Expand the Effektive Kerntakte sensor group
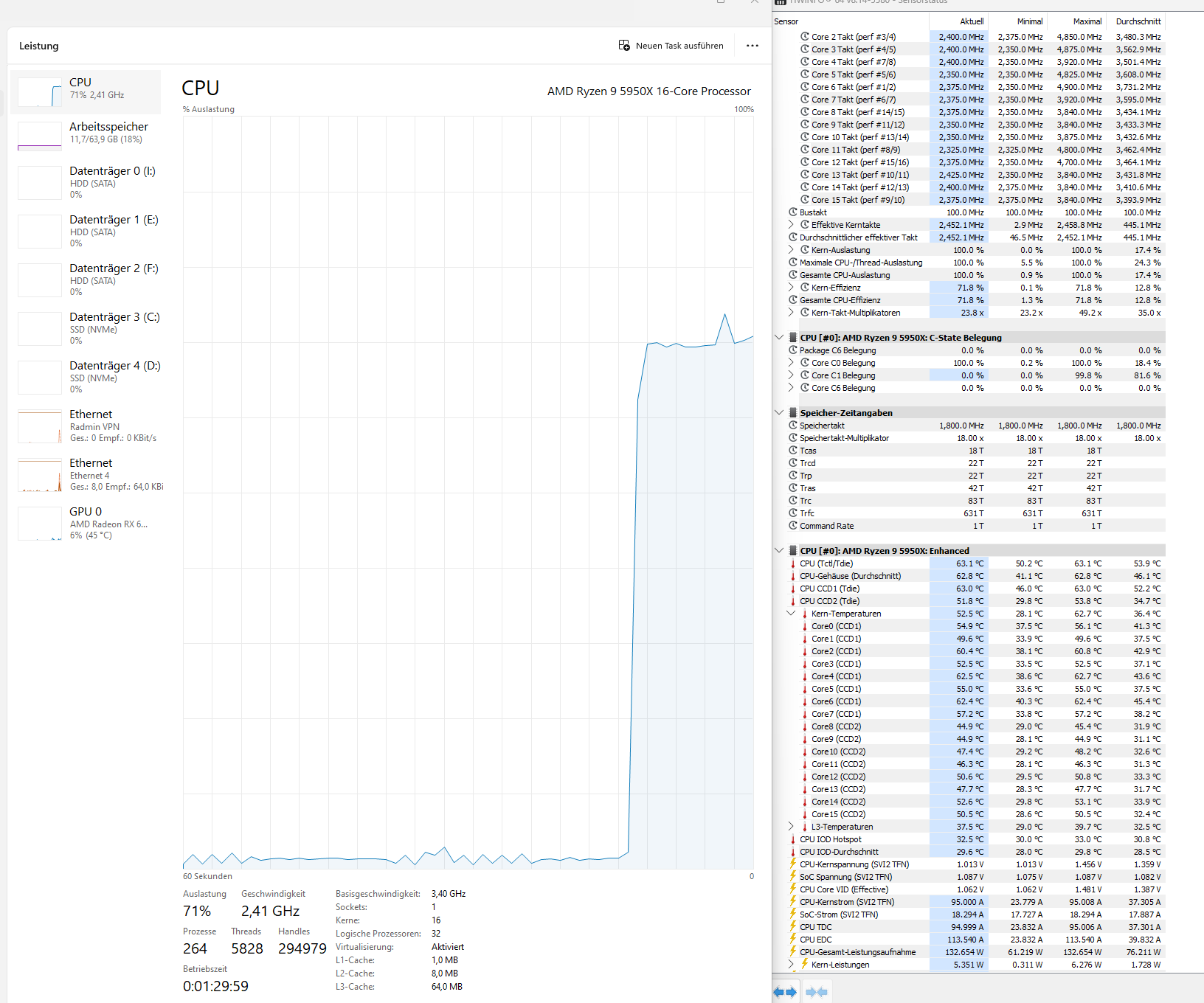1204x1003 pixels. pyautogui.click(x=791, y=225)
